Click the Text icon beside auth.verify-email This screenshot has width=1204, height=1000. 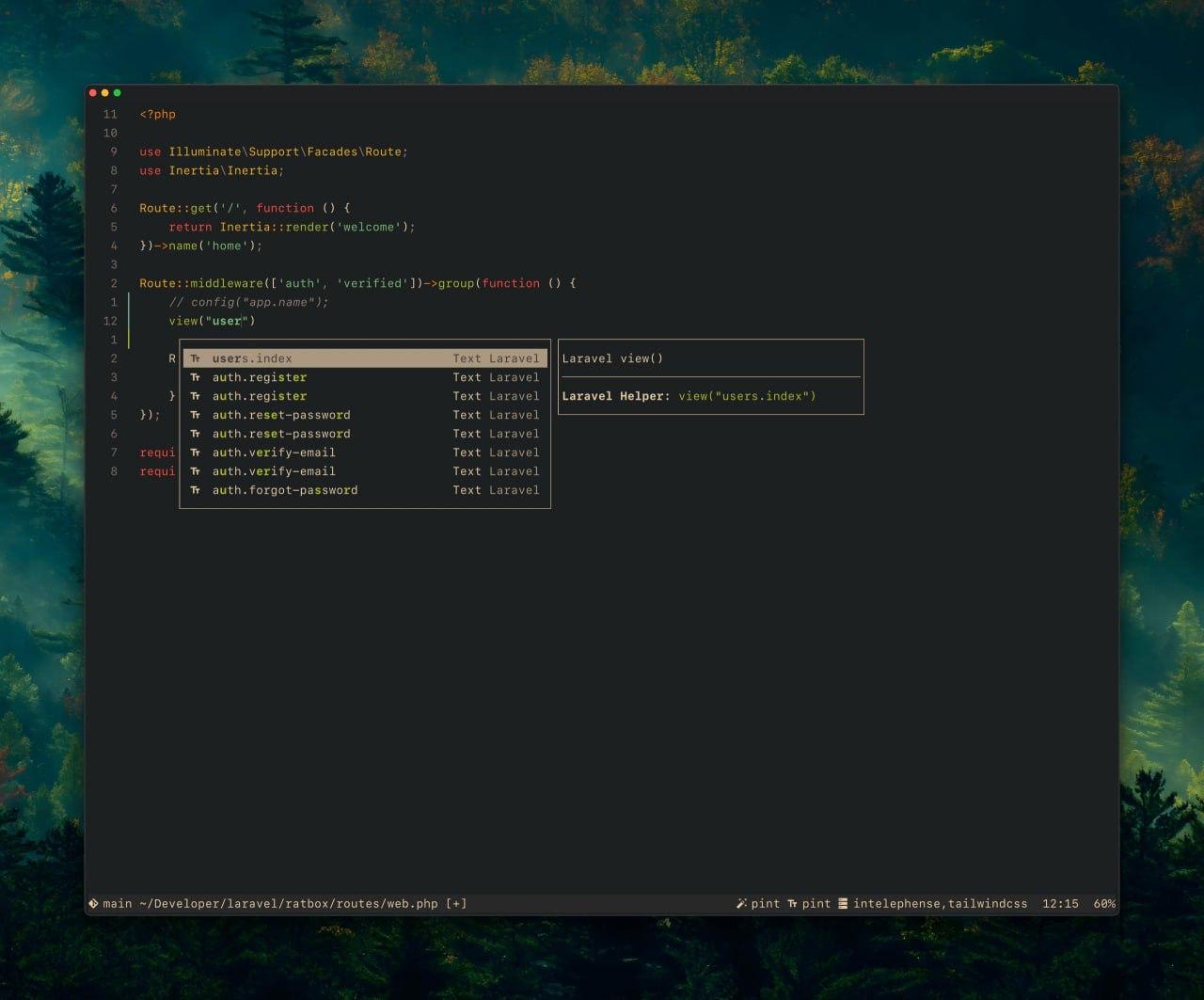195,452
